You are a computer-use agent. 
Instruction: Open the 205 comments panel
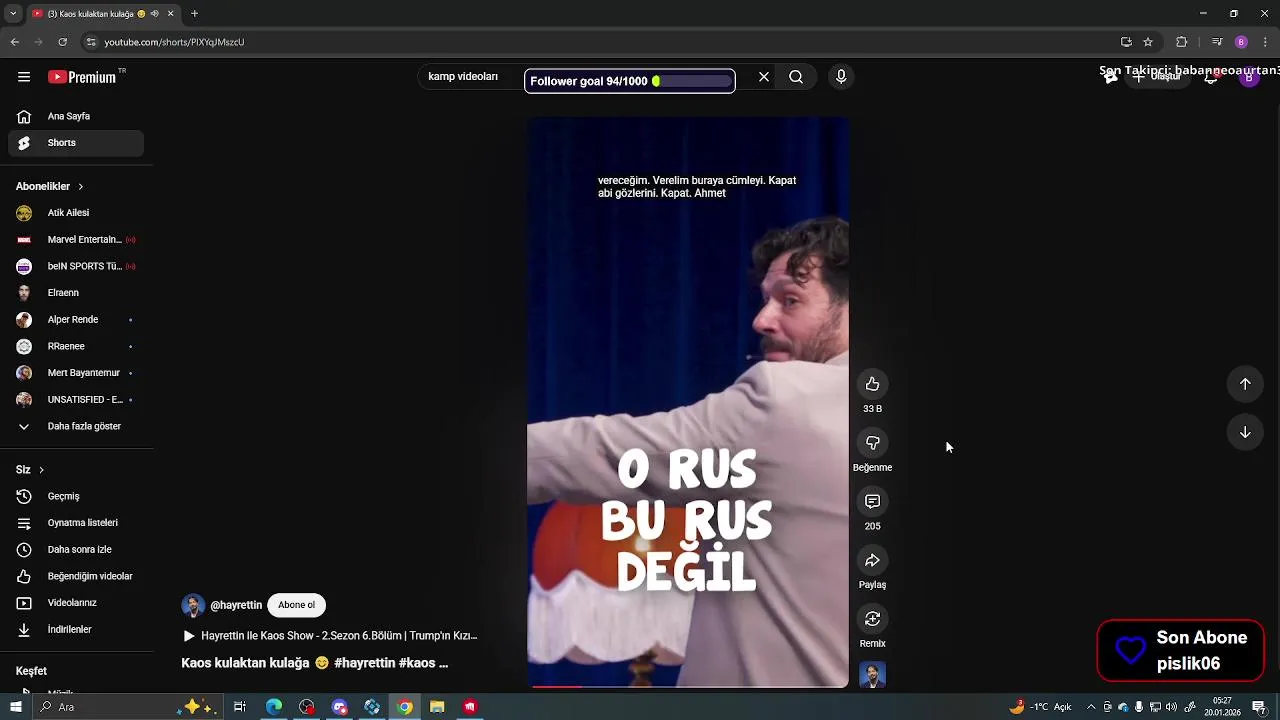872,501
